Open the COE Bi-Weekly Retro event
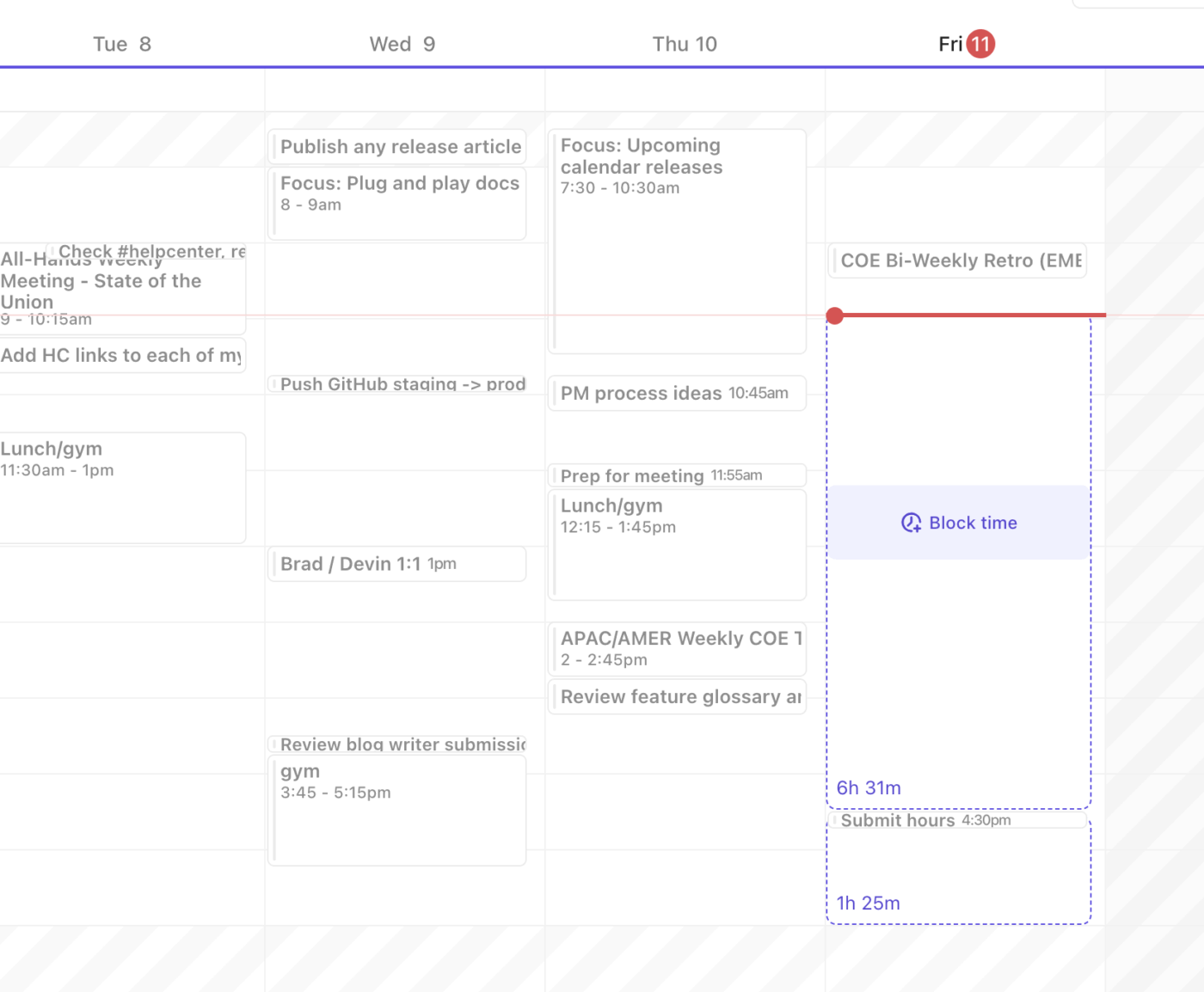The image size is (1204, 992). [x=956, y=260]
